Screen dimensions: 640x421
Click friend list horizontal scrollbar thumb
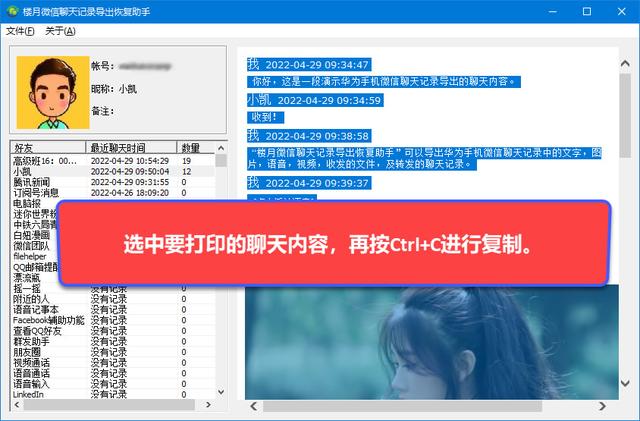(109, 405)
